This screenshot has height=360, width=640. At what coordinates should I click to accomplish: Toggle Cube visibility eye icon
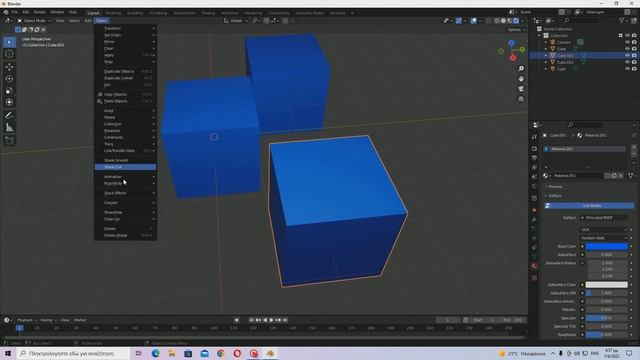click(627, 49)
